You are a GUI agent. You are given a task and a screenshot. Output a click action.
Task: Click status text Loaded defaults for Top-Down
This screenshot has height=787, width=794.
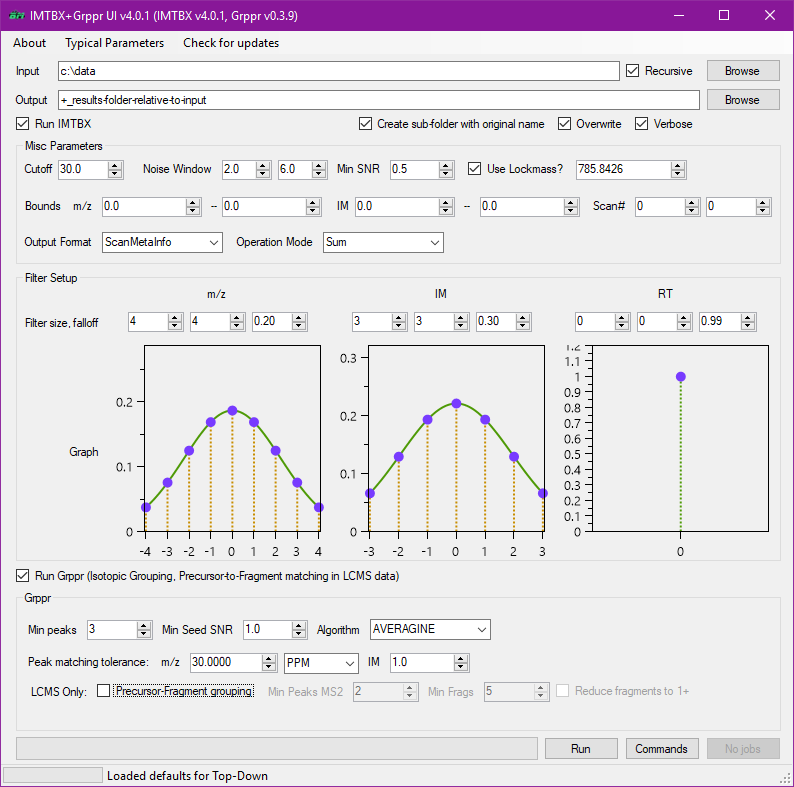pyautogui.click(x=187, y=776)
